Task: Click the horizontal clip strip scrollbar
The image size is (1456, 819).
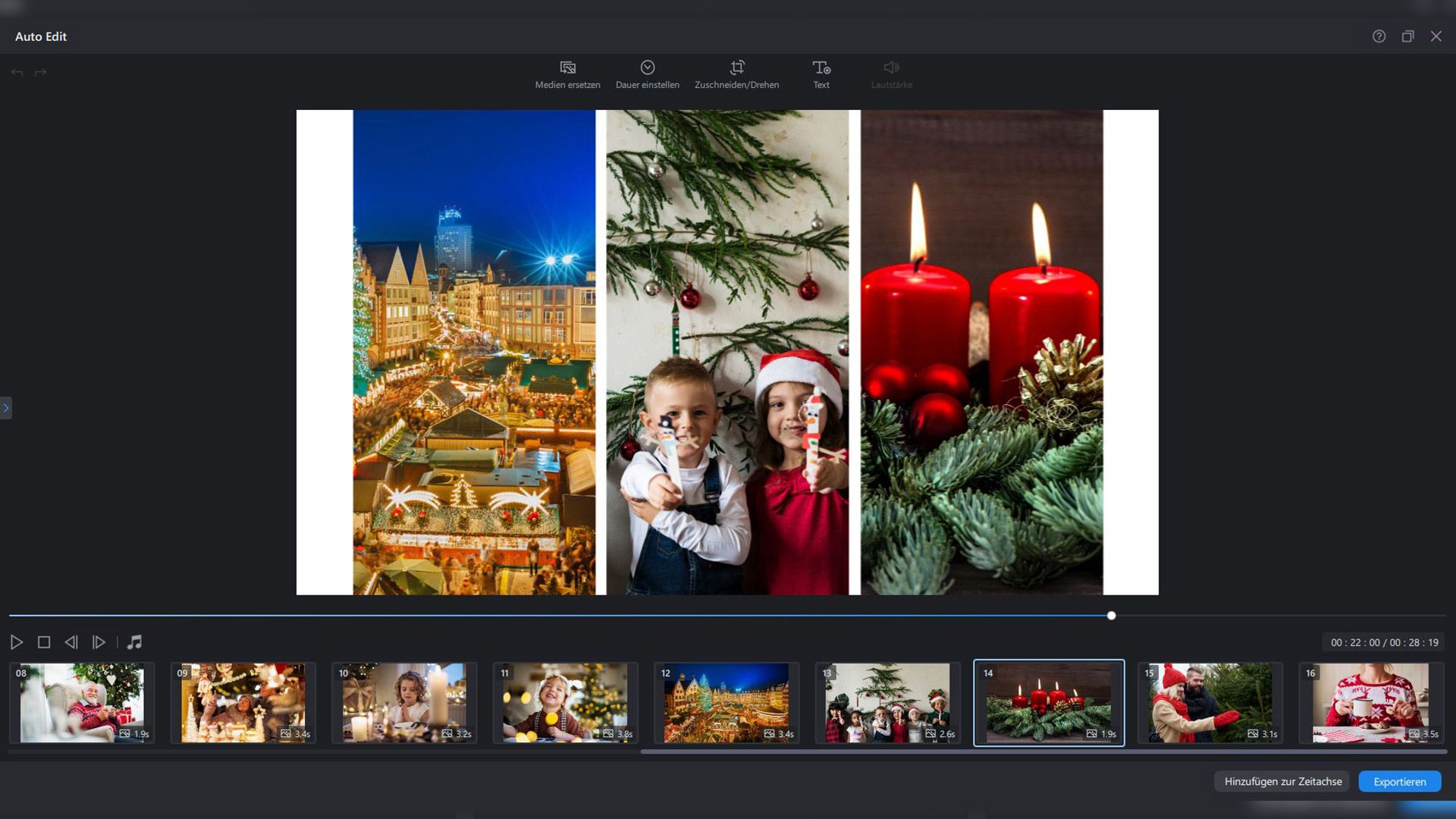Action: pos(1043,752)
